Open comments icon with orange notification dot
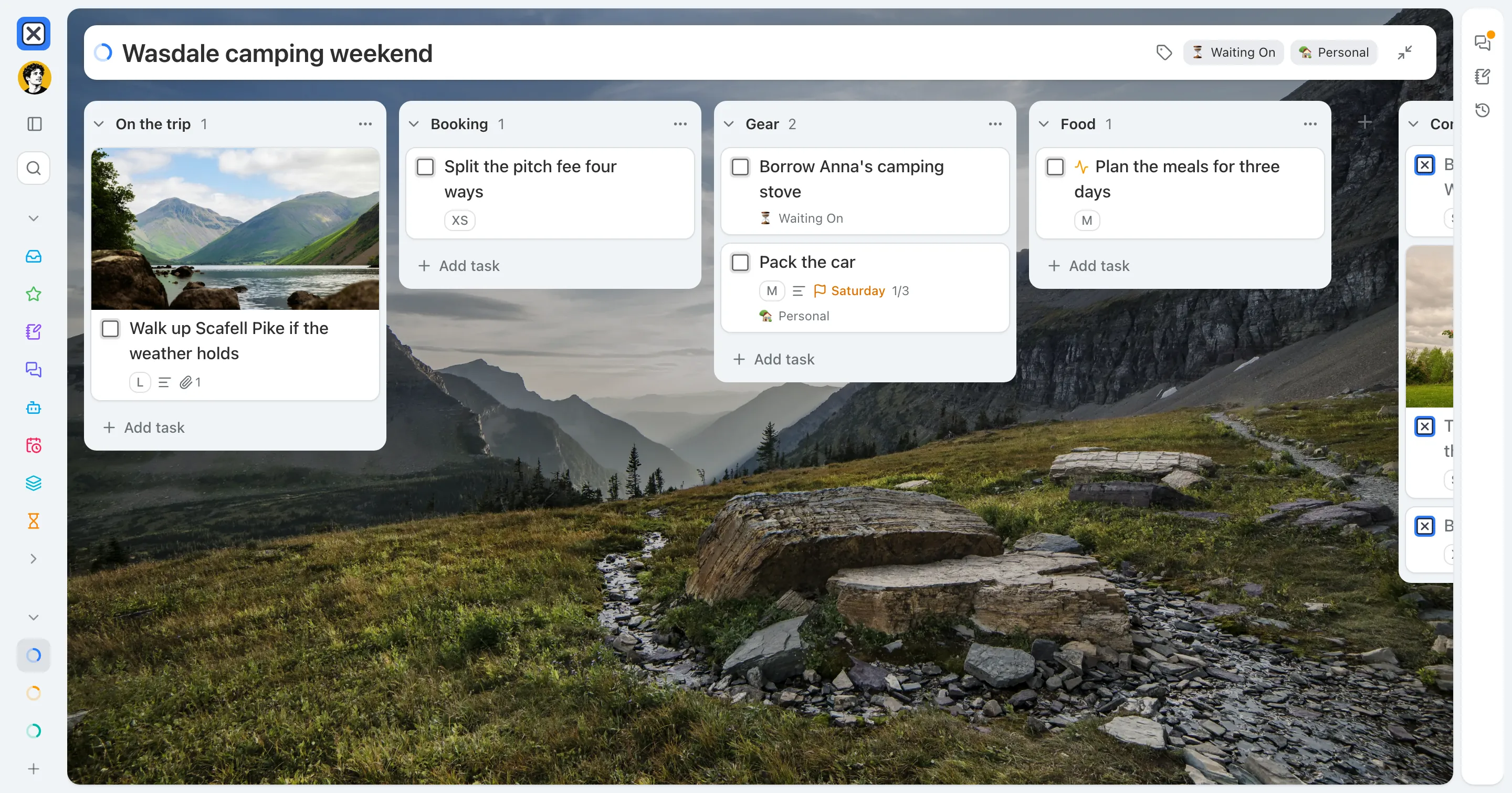 tap(1482, 42)
